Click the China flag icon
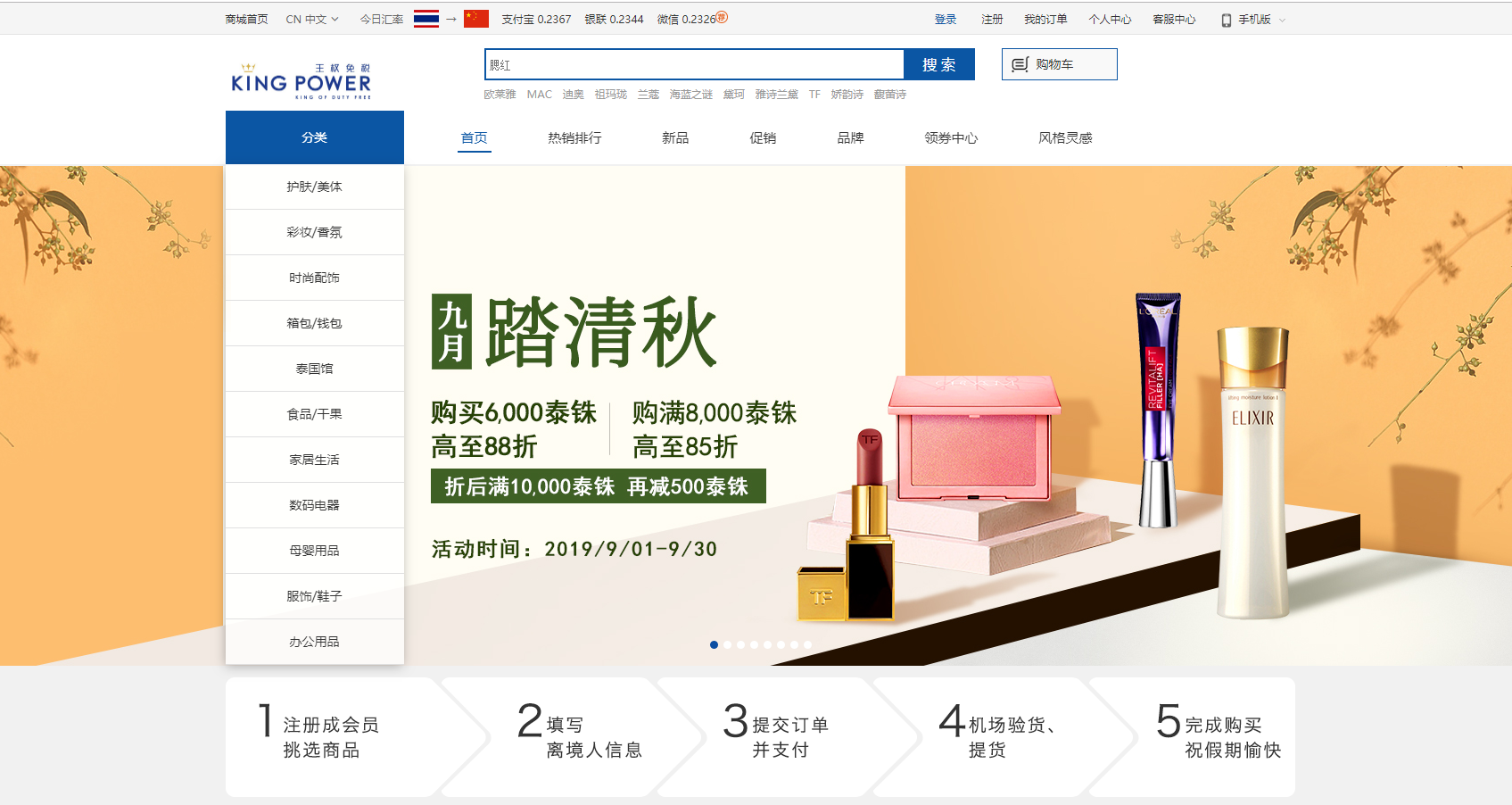The width and height of the screenshot is (1512, 805). 476,19
